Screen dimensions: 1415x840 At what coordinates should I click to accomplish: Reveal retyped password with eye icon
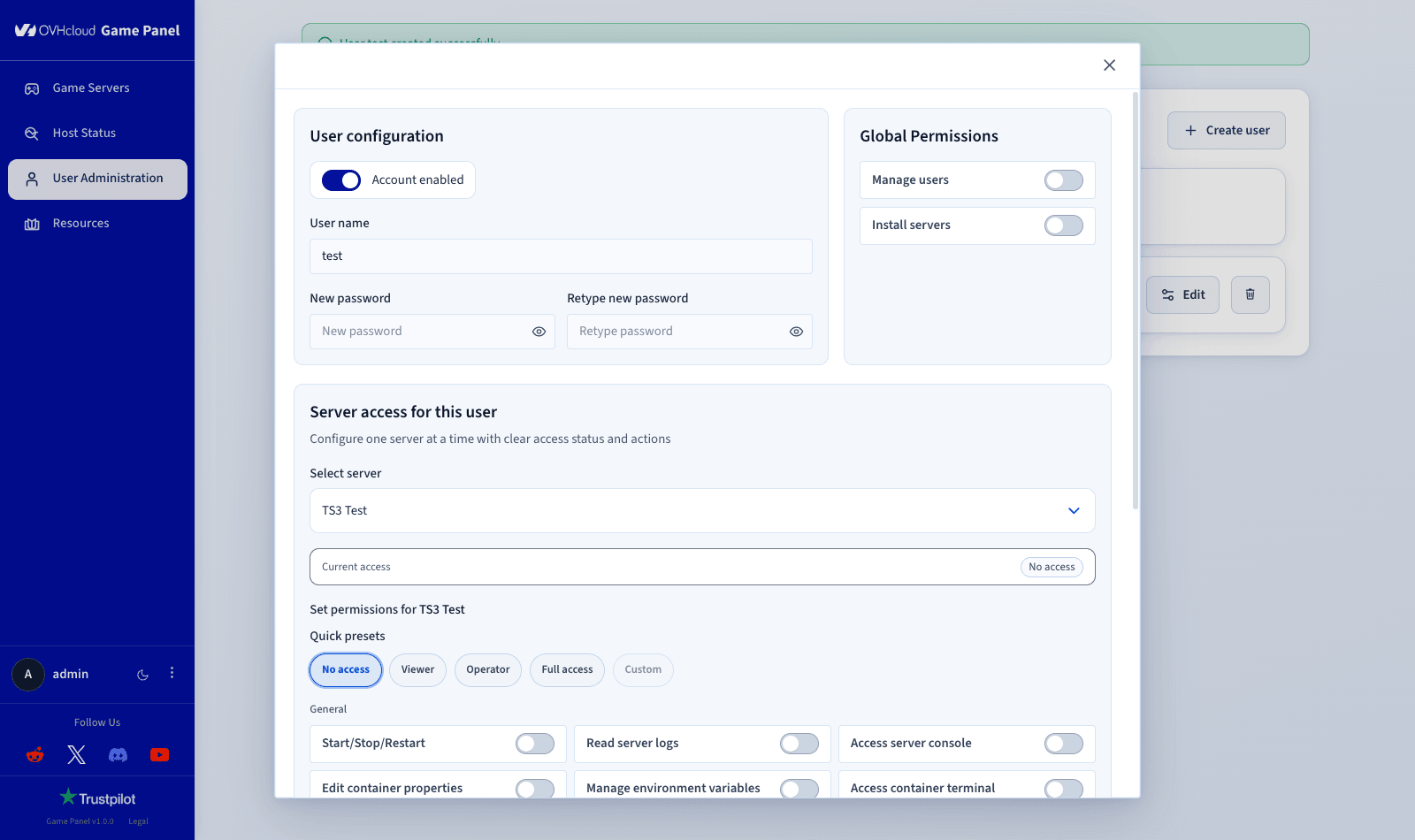[796, 332]
